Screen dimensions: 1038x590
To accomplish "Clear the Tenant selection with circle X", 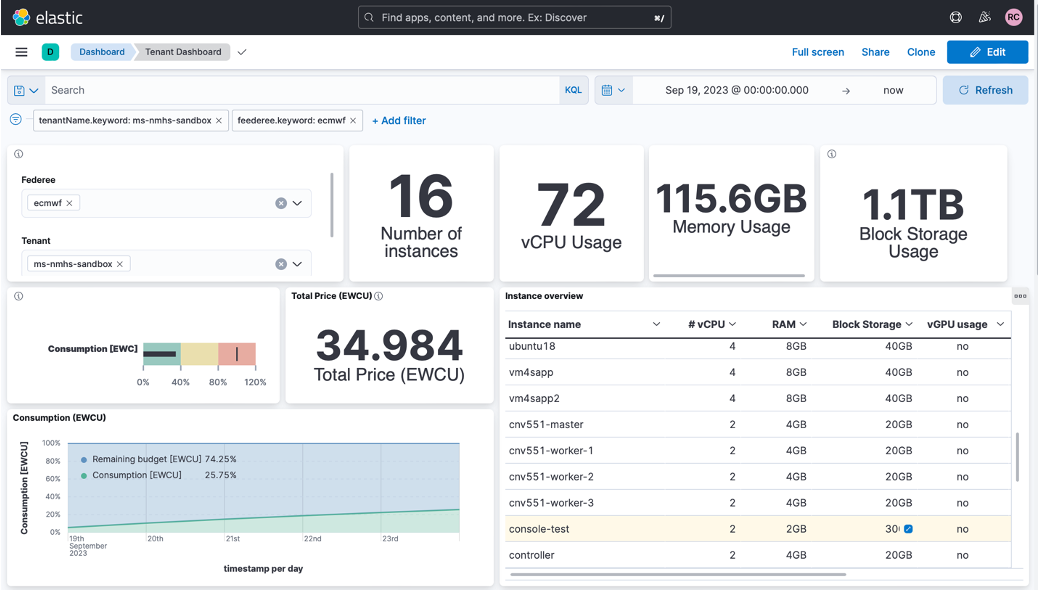I will [x=281, y=264].
